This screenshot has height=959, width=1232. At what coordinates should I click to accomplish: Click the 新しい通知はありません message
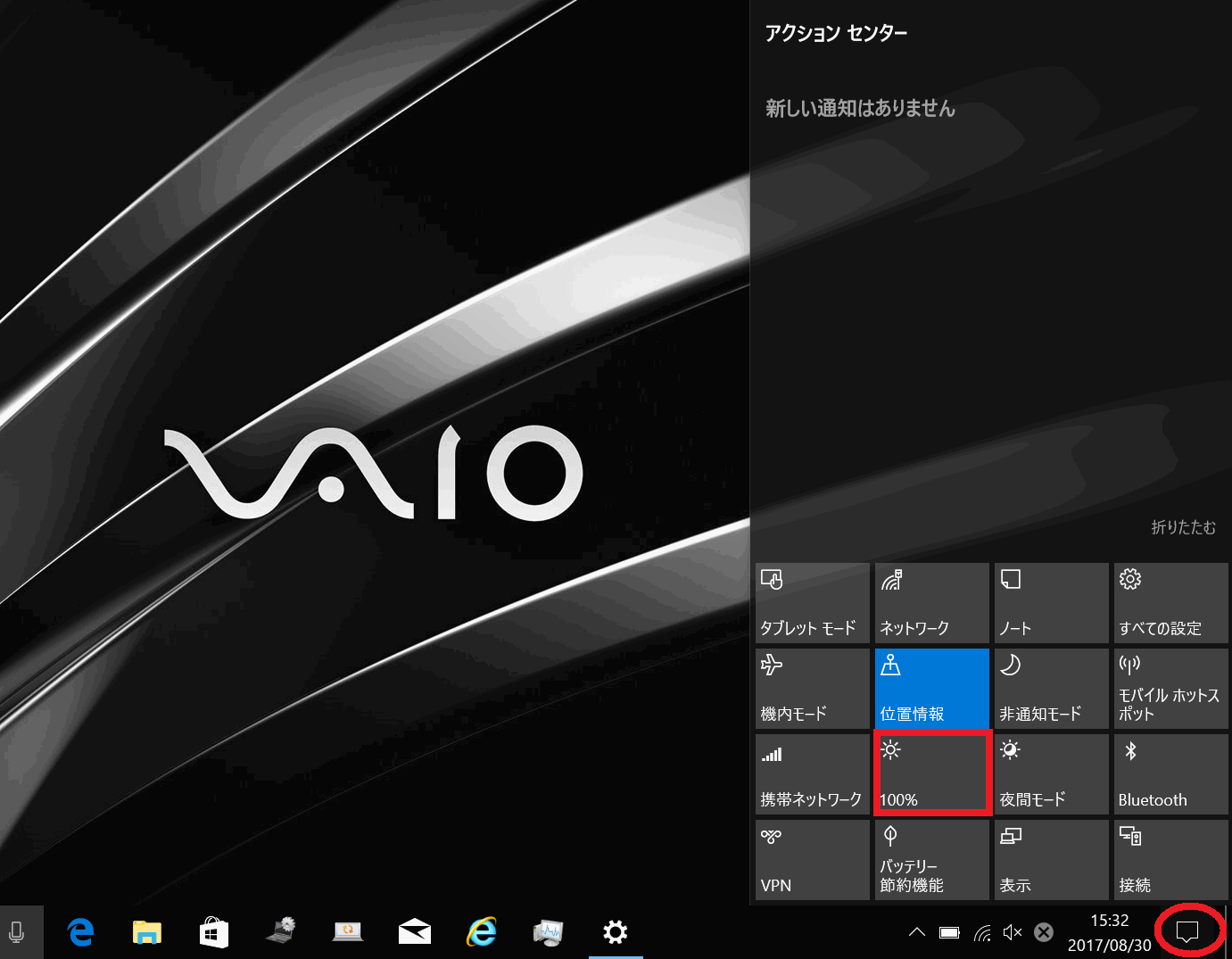coord(860,109)
